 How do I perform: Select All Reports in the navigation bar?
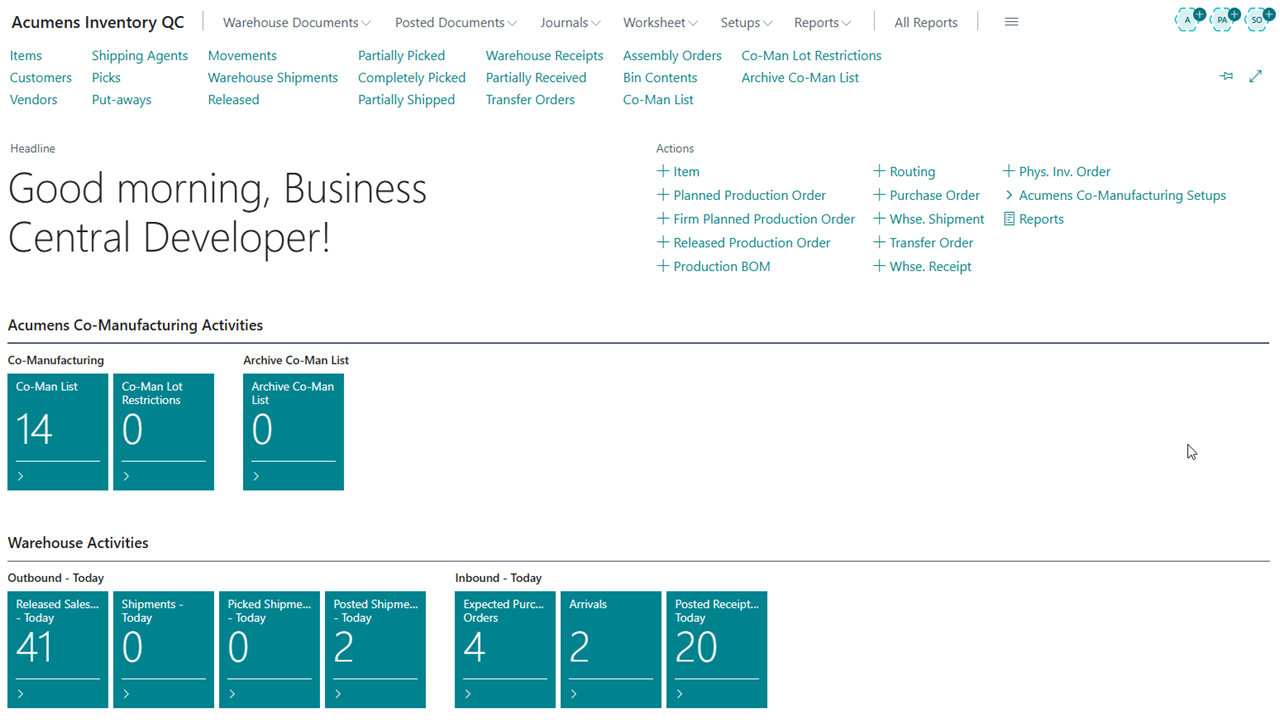pos(925,22)
